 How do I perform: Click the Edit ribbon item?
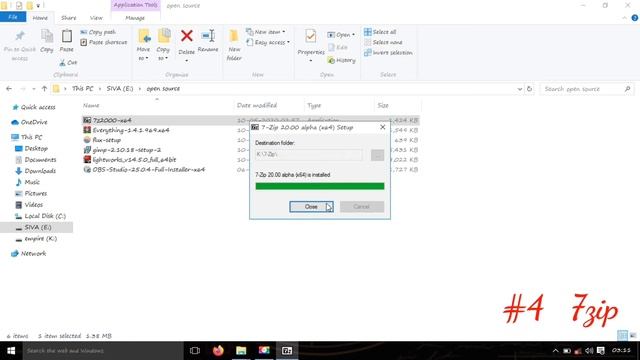338,47
